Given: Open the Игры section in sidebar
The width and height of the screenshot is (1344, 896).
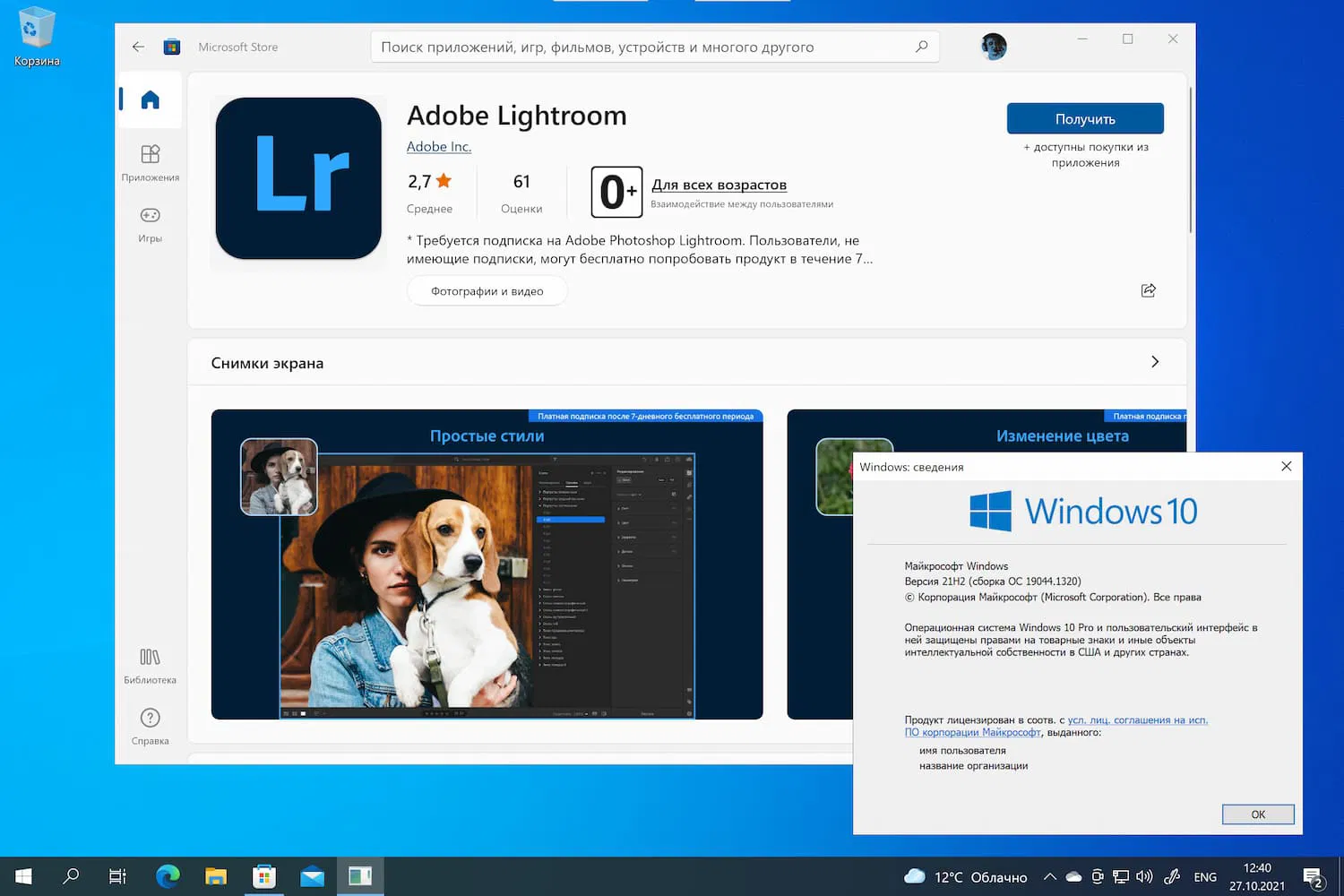Looking at the screenshot, I should click(x=151, y=225).
